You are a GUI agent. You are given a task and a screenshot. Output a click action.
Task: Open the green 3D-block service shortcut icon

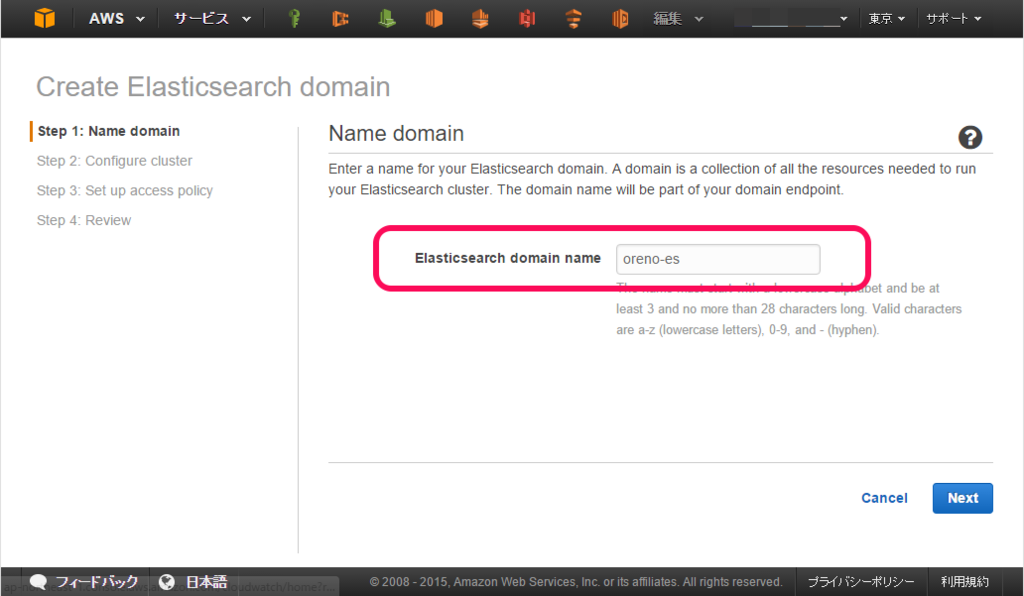387,19
